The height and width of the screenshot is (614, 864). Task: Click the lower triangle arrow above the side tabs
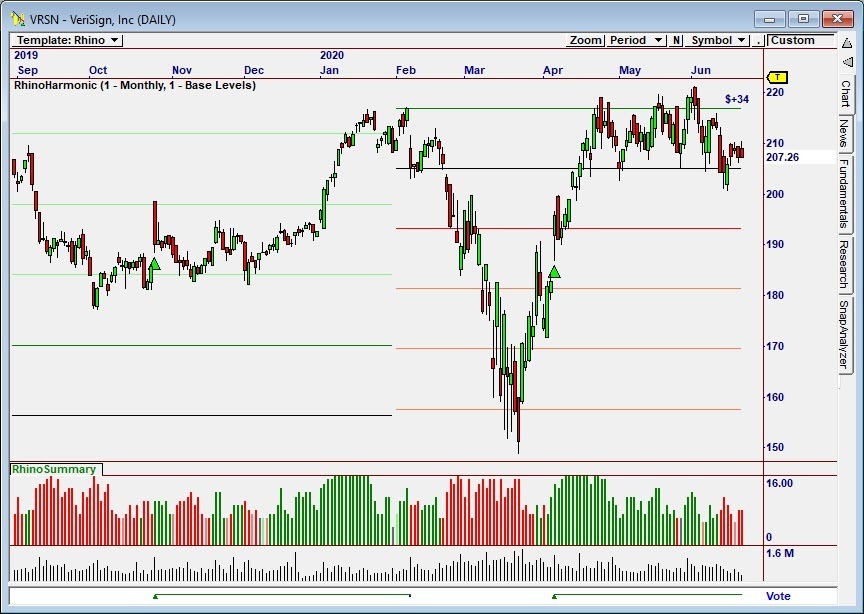847,62
